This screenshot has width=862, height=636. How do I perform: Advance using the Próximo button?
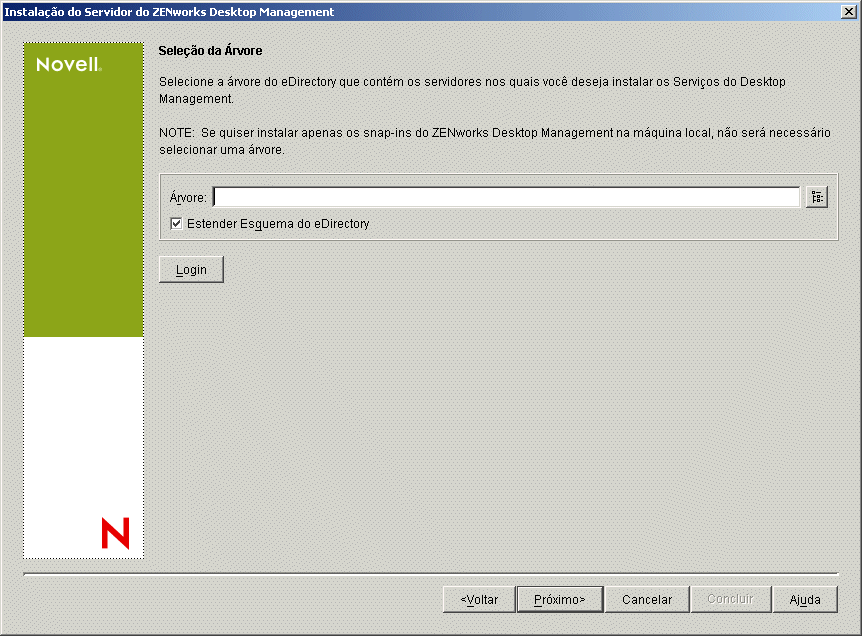coord(559,599)
